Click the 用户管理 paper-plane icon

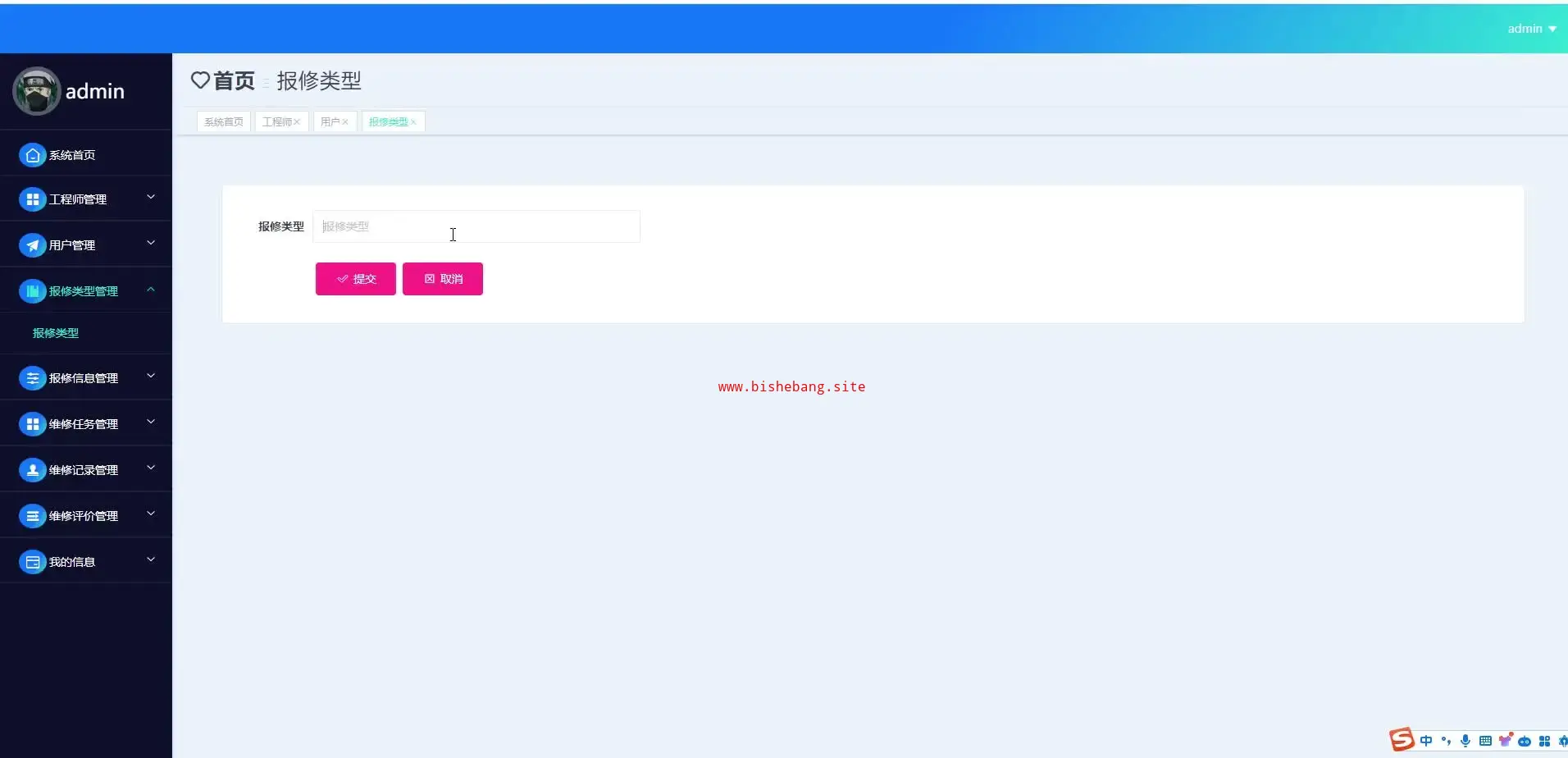[x=32, y=245]
